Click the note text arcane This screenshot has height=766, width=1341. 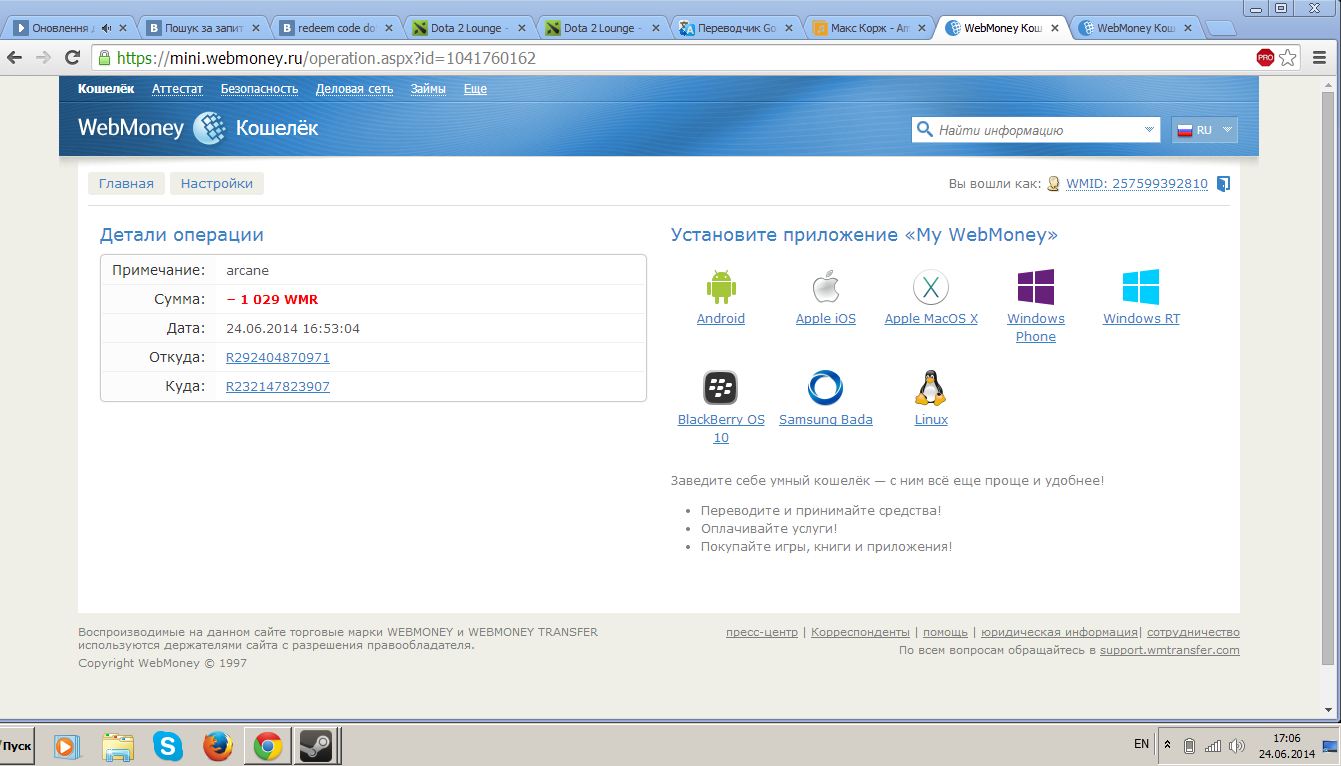click(x=247, y=270)
